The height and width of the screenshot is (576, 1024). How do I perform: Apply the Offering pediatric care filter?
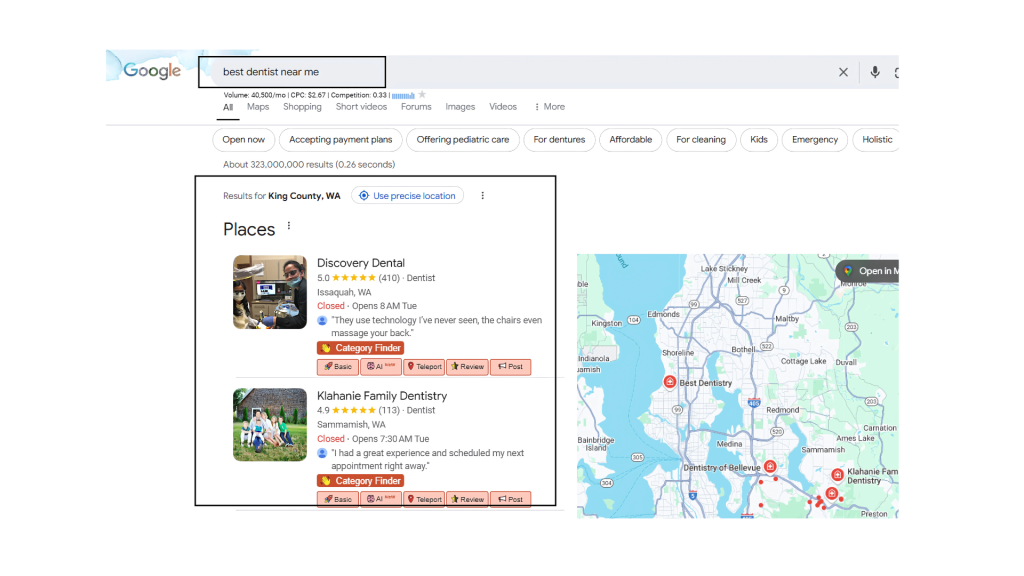tap(463, 140)
